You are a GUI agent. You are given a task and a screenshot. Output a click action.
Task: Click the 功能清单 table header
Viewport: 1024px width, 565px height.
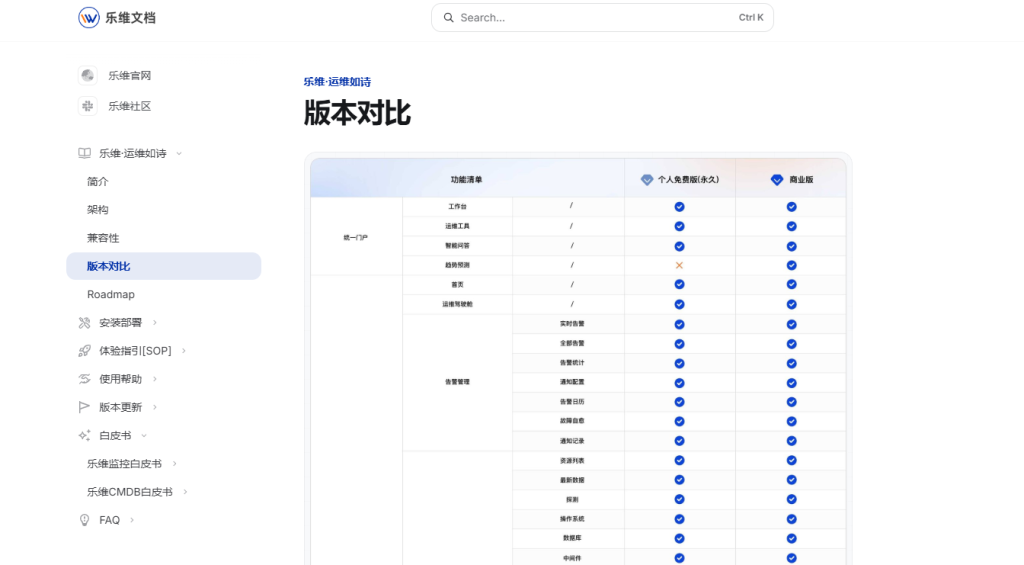tap(466, 180)
